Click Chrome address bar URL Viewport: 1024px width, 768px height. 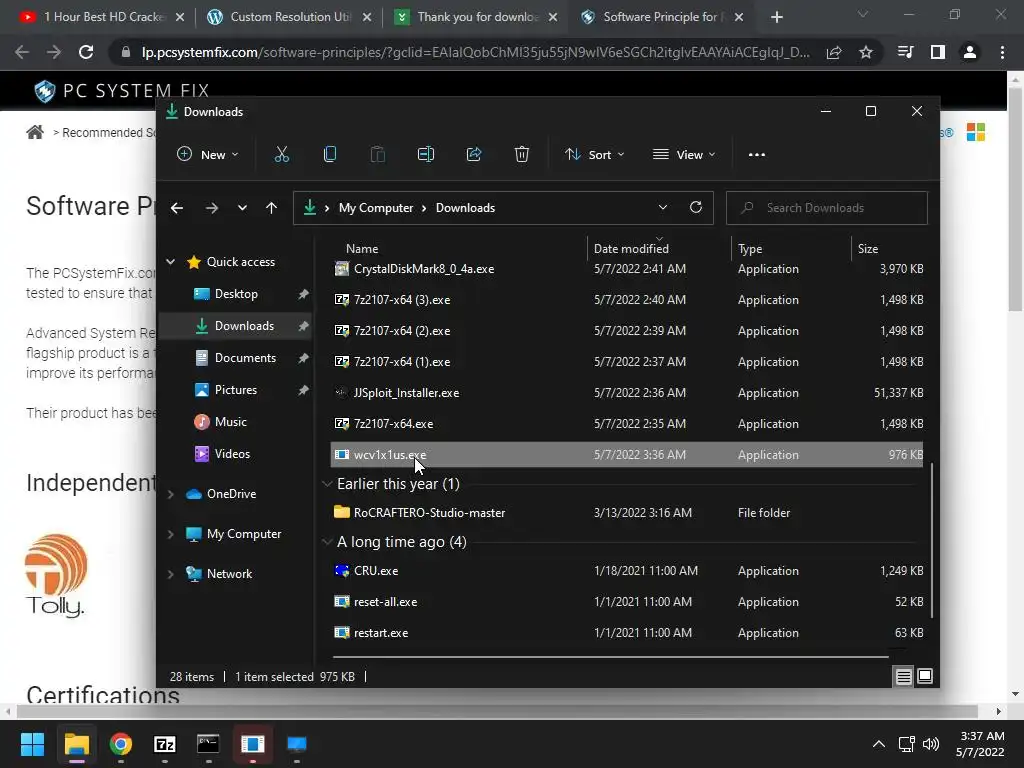pos(475,52)
